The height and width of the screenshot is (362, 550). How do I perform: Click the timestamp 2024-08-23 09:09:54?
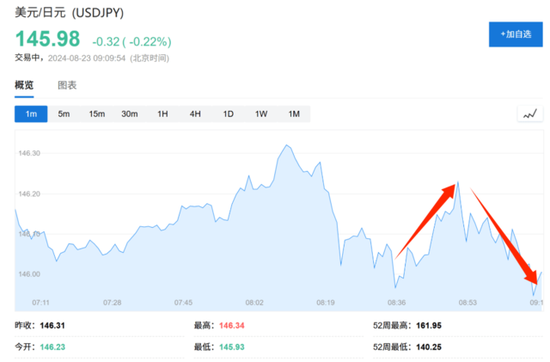86,58
